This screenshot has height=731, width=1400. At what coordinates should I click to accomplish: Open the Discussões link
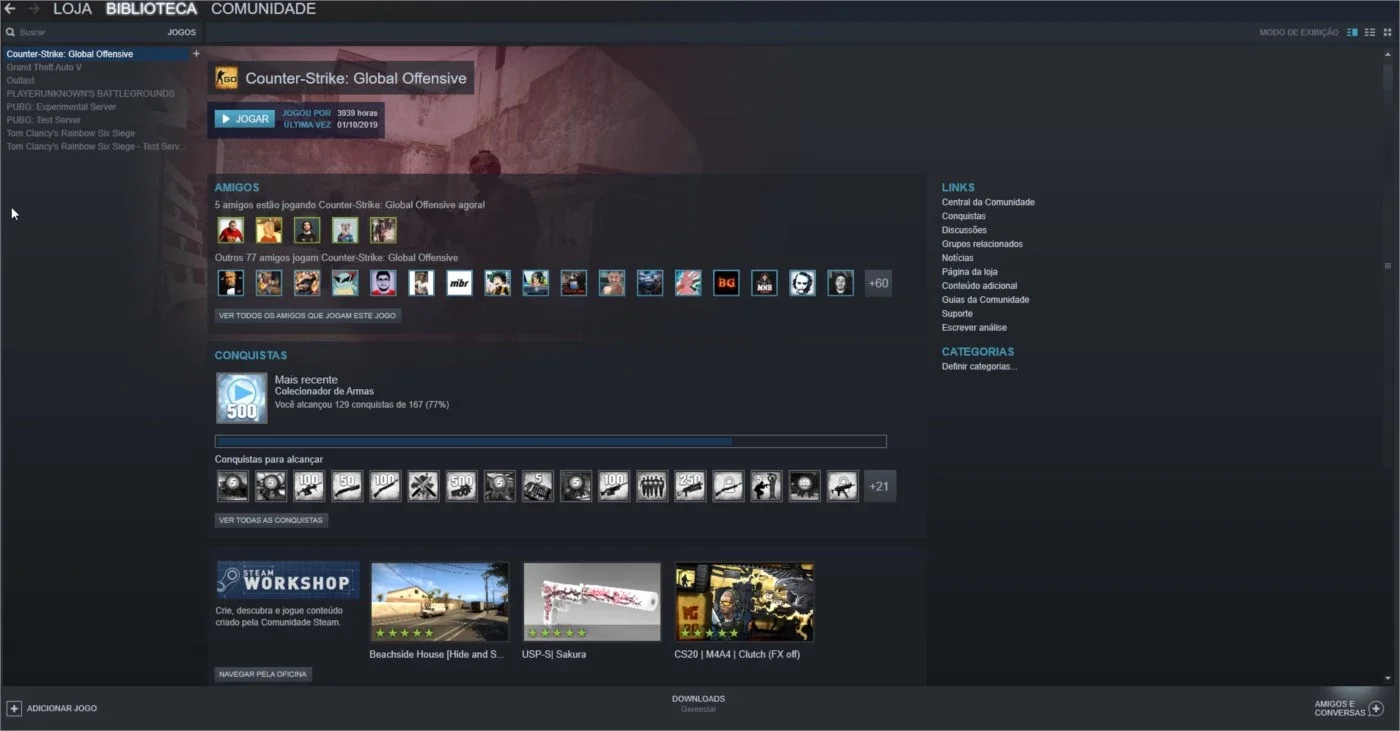(x=964, y=230)
